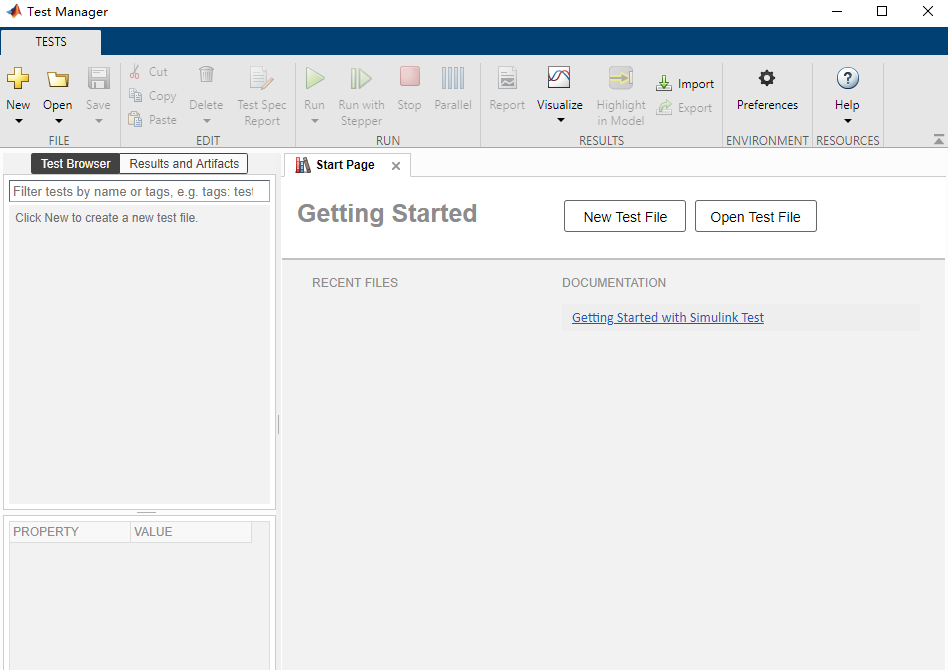Switch to Results and Artifacts tab
Screen dimensions: 948x670
coord(184,164)
